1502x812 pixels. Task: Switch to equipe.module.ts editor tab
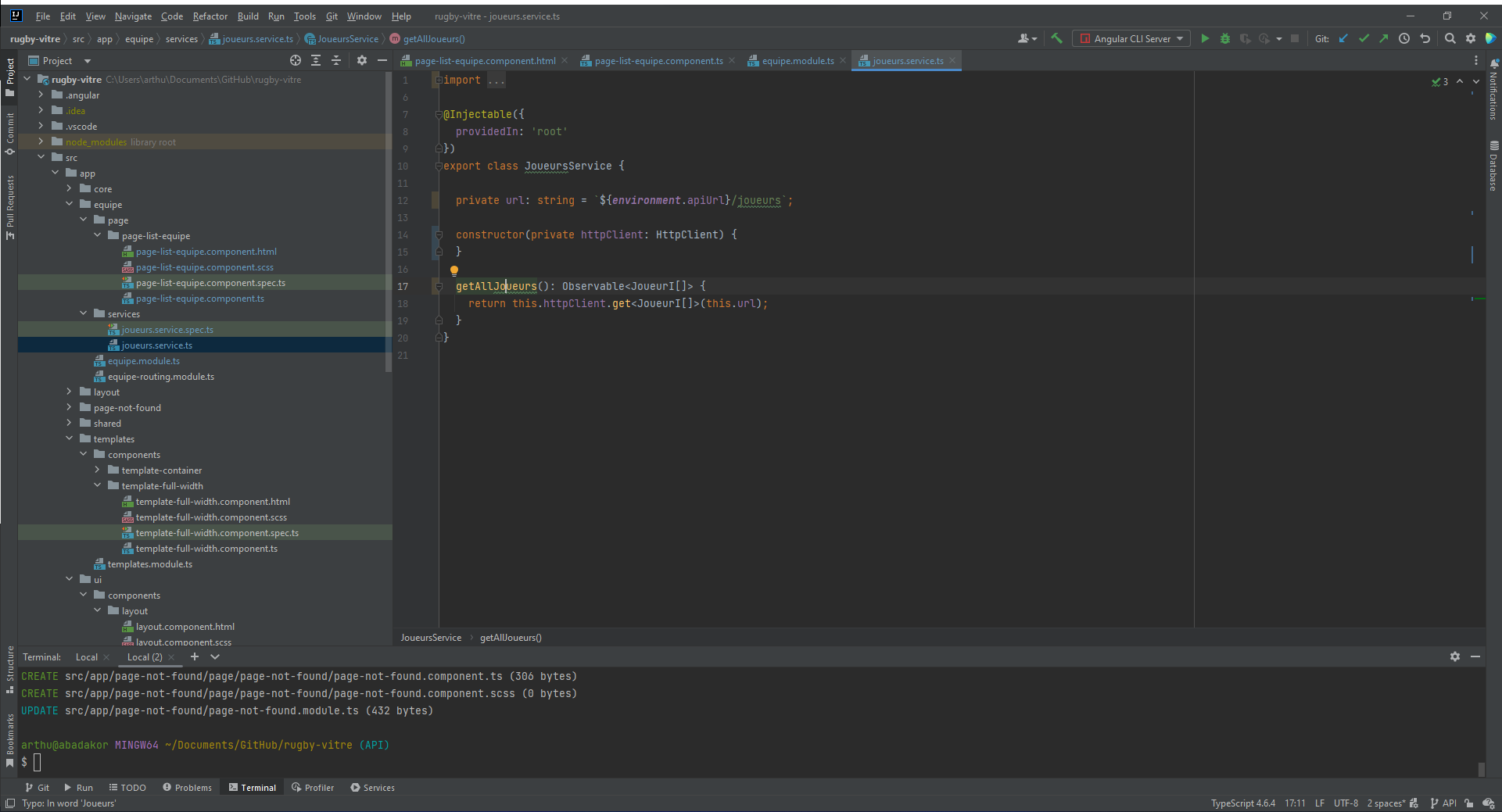click(798, 60)
